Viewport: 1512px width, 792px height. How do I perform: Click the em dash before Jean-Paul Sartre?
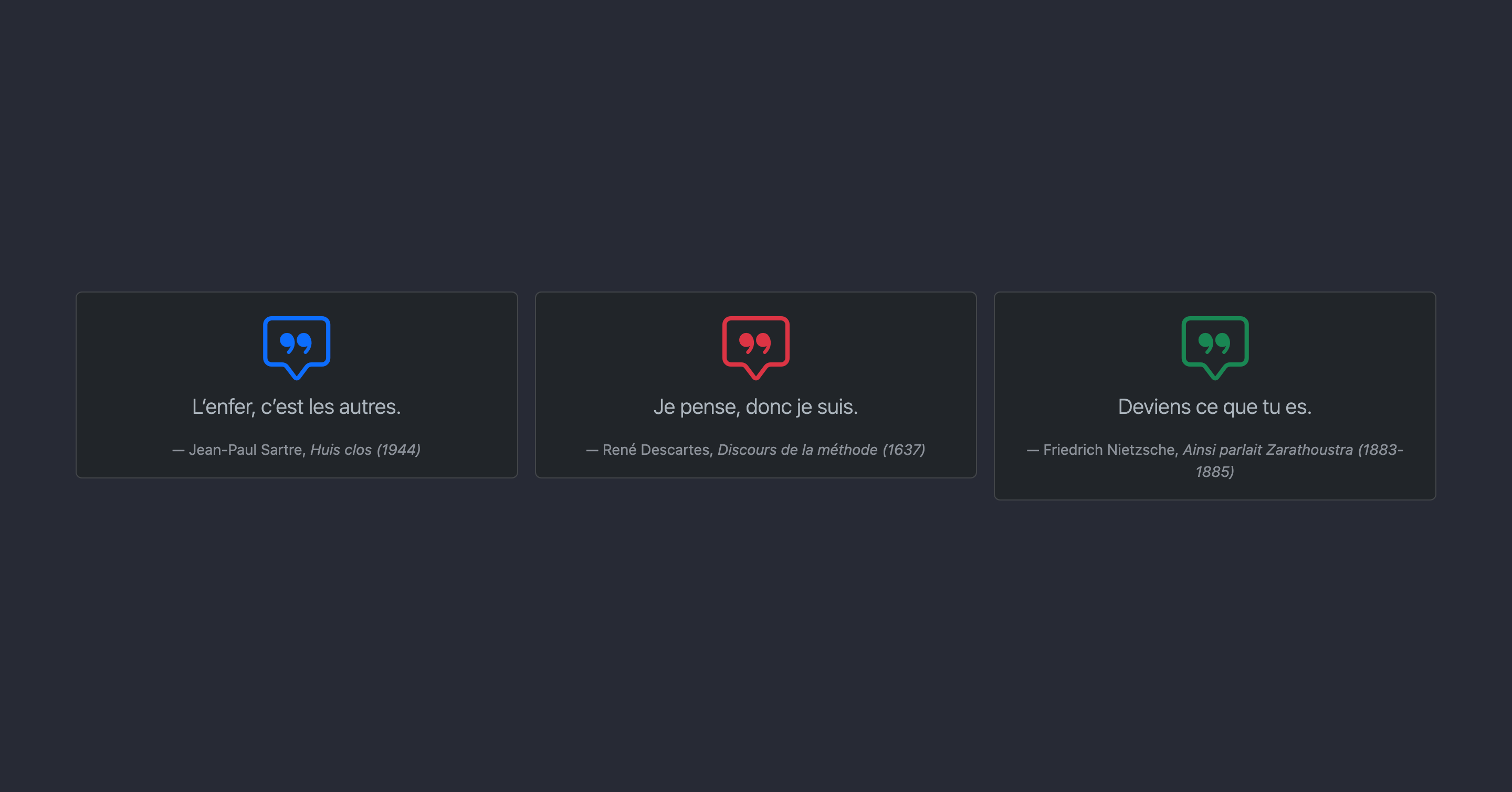click(178, 450)
